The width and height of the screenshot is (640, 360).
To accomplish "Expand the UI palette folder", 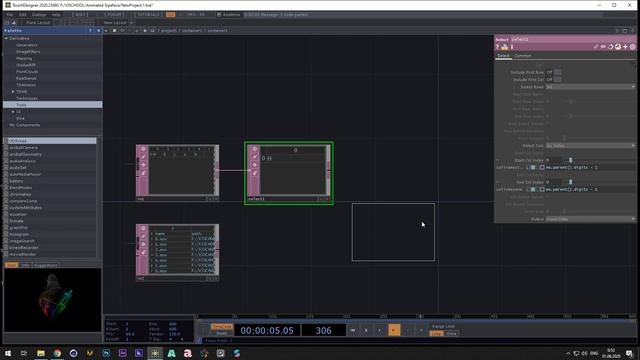I will (x=13, y=111).
